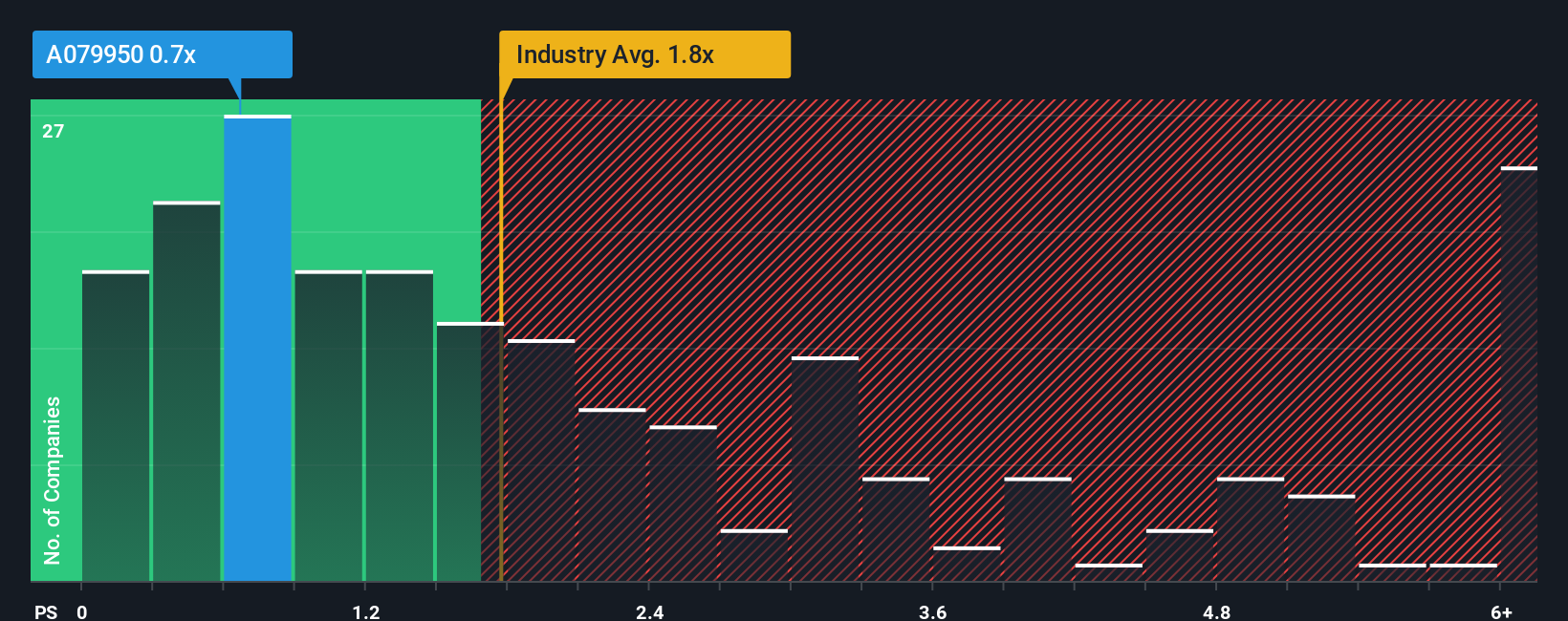Screen dimensions: 1568x621
Task: Click the '1.2' x-axis tick label
Action: point(366,612)
